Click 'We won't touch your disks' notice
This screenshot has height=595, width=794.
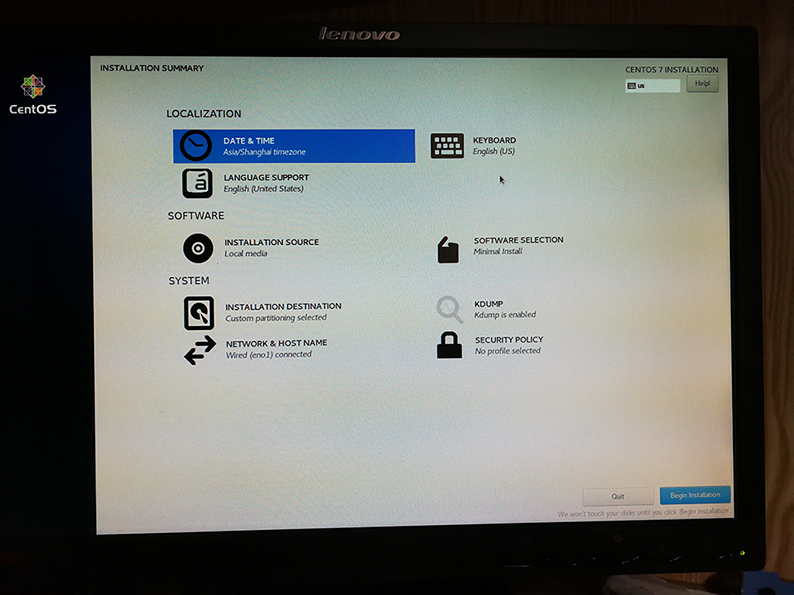point(643,513)
